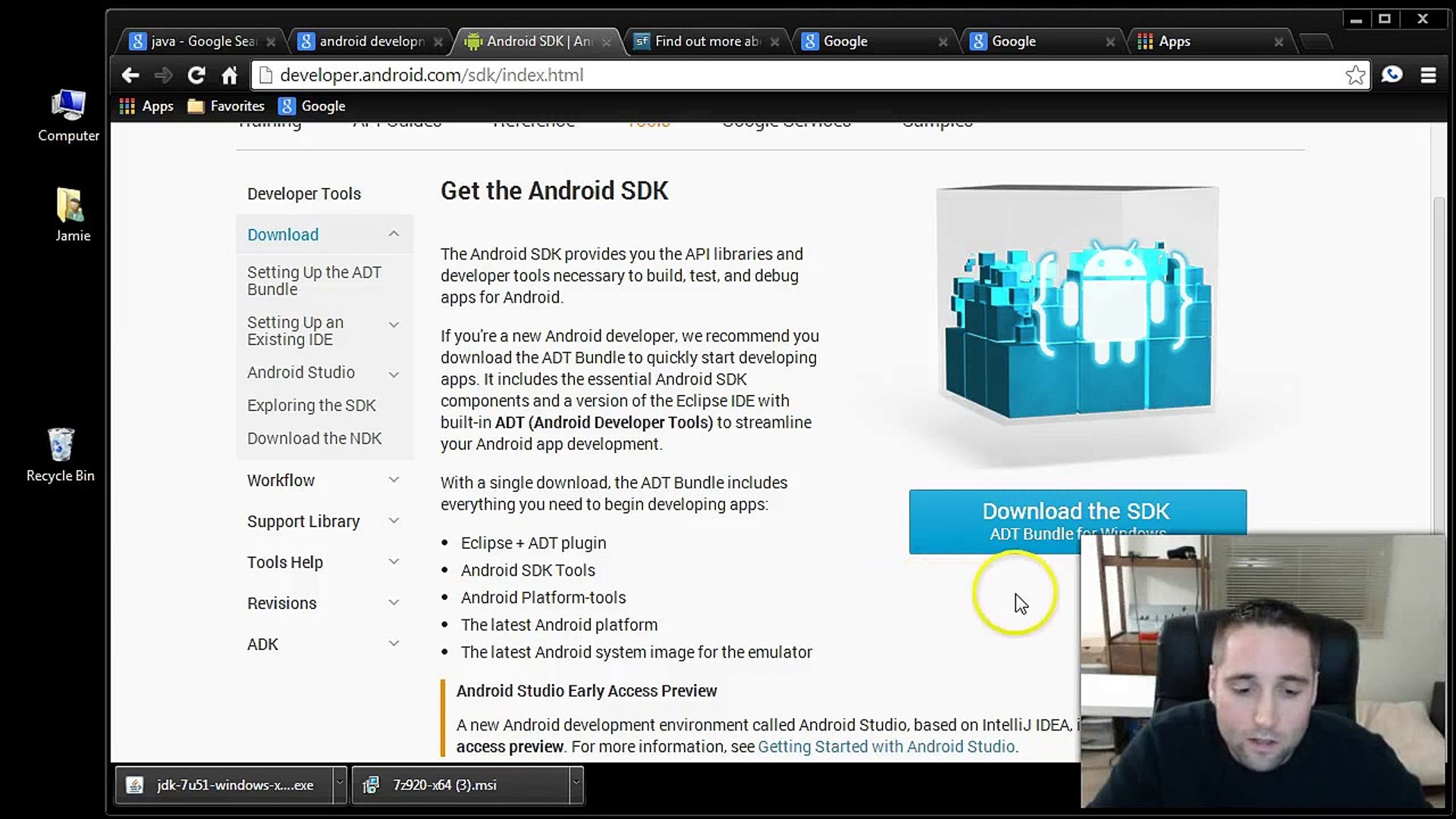Expand the Workflow section chevron
This screenshot has width=1456, height=819.
pyautogui.click(x=394, y=479)
